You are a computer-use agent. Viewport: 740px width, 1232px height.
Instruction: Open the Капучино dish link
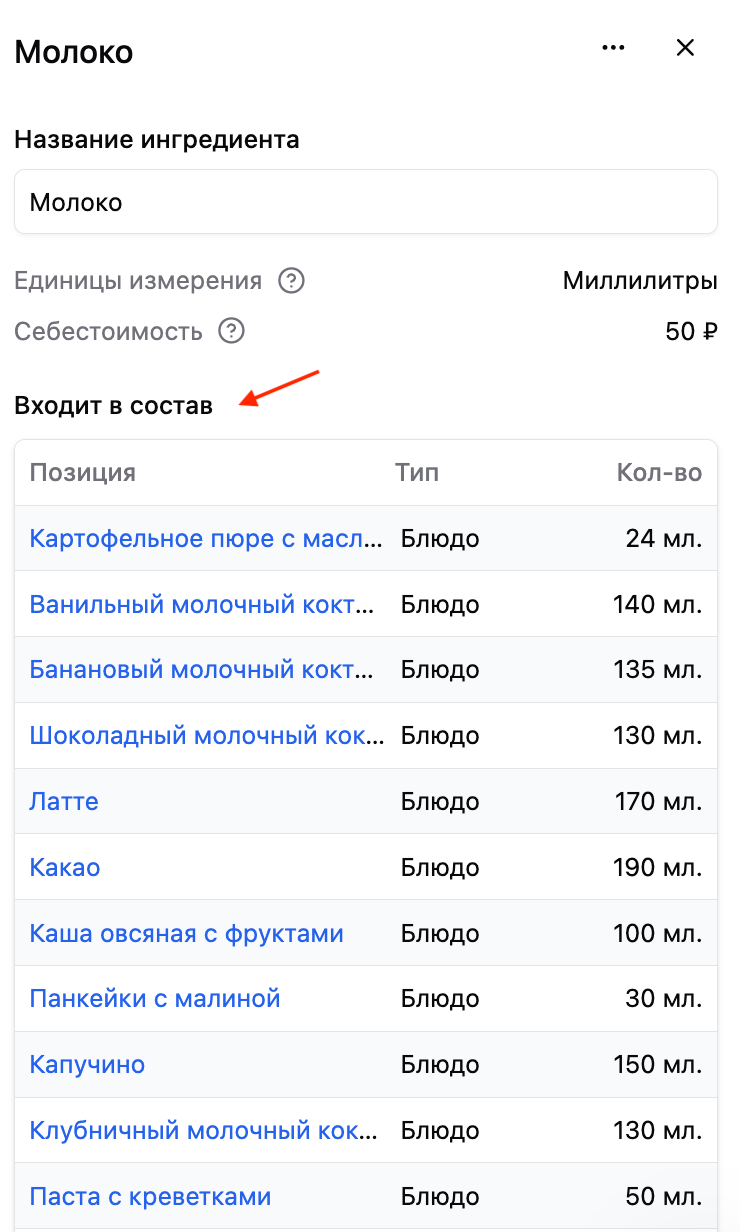(88, 1064)
